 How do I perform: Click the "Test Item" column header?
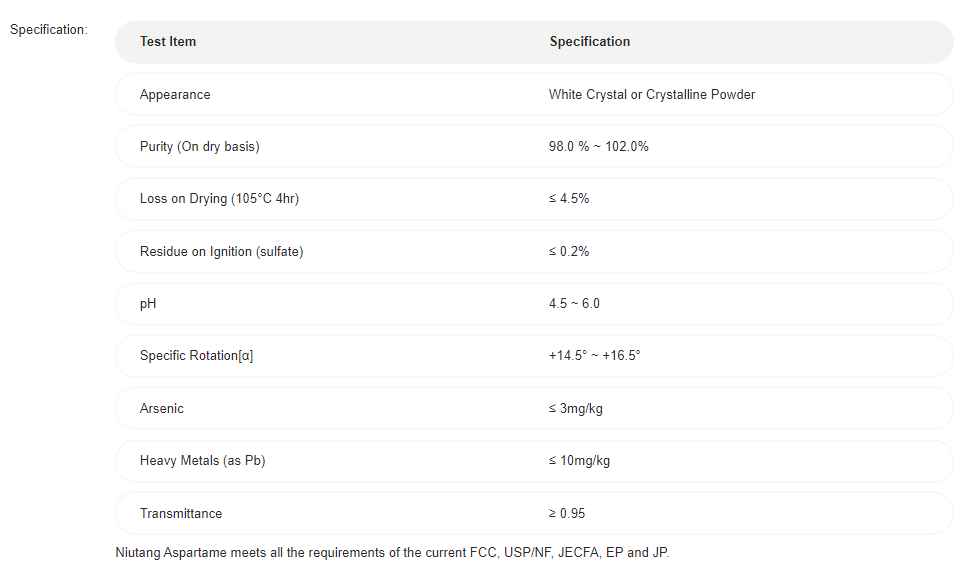pos(168,42)
